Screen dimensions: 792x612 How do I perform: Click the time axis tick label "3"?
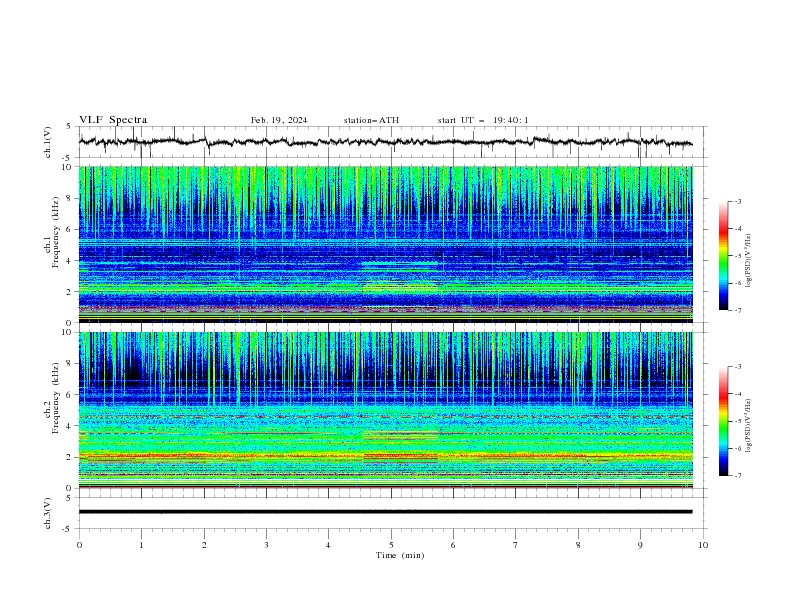(266, 545)
